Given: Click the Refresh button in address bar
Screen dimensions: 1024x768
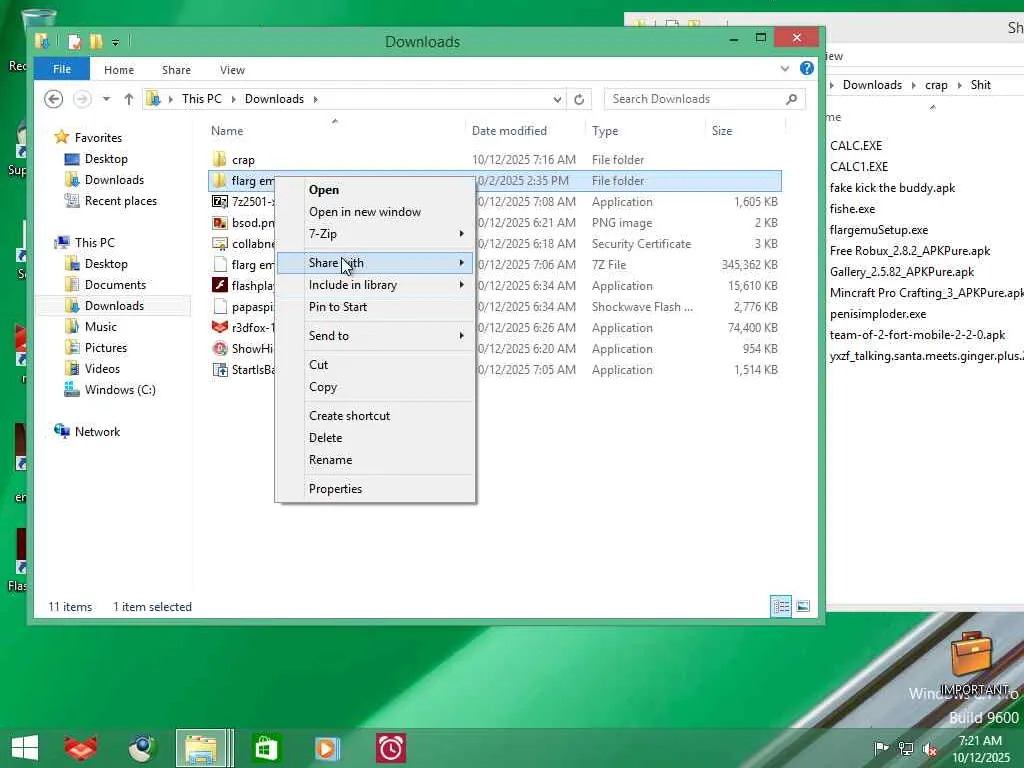Looking at the screenshot, I should pos(578,99).
